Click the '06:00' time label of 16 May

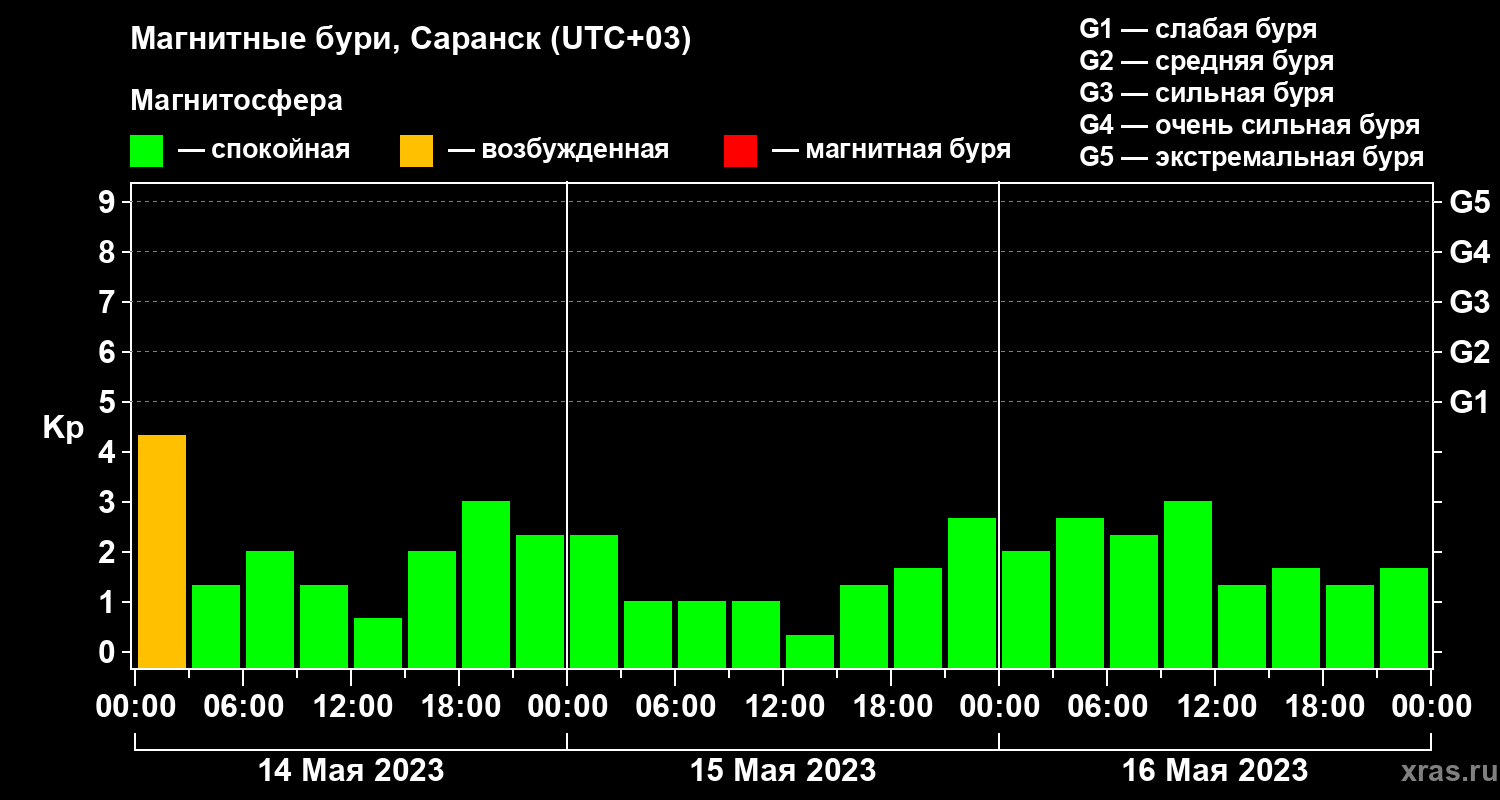1106,707
